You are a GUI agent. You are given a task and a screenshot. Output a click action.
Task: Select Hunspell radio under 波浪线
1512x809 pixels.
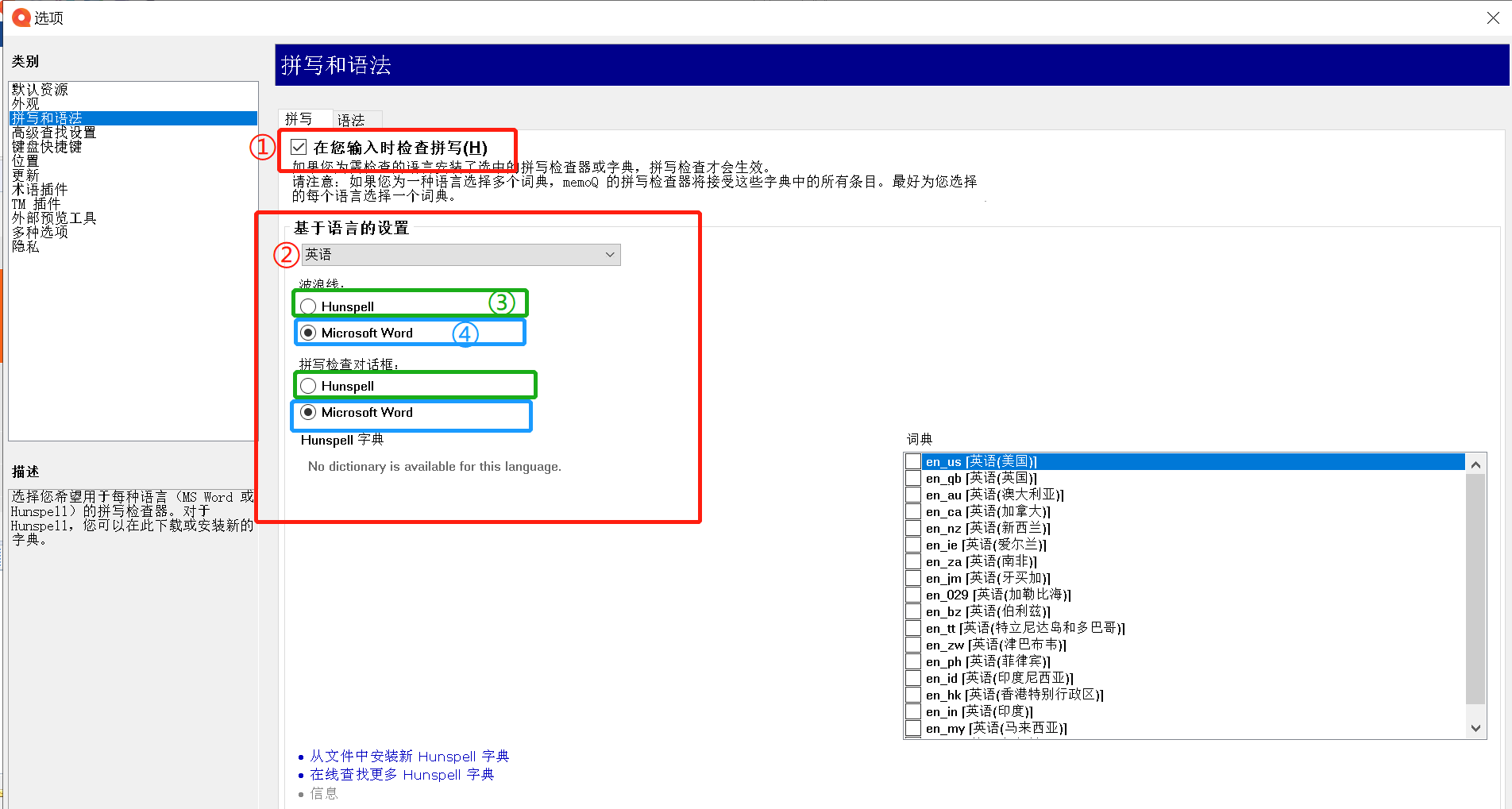(309, 306)
